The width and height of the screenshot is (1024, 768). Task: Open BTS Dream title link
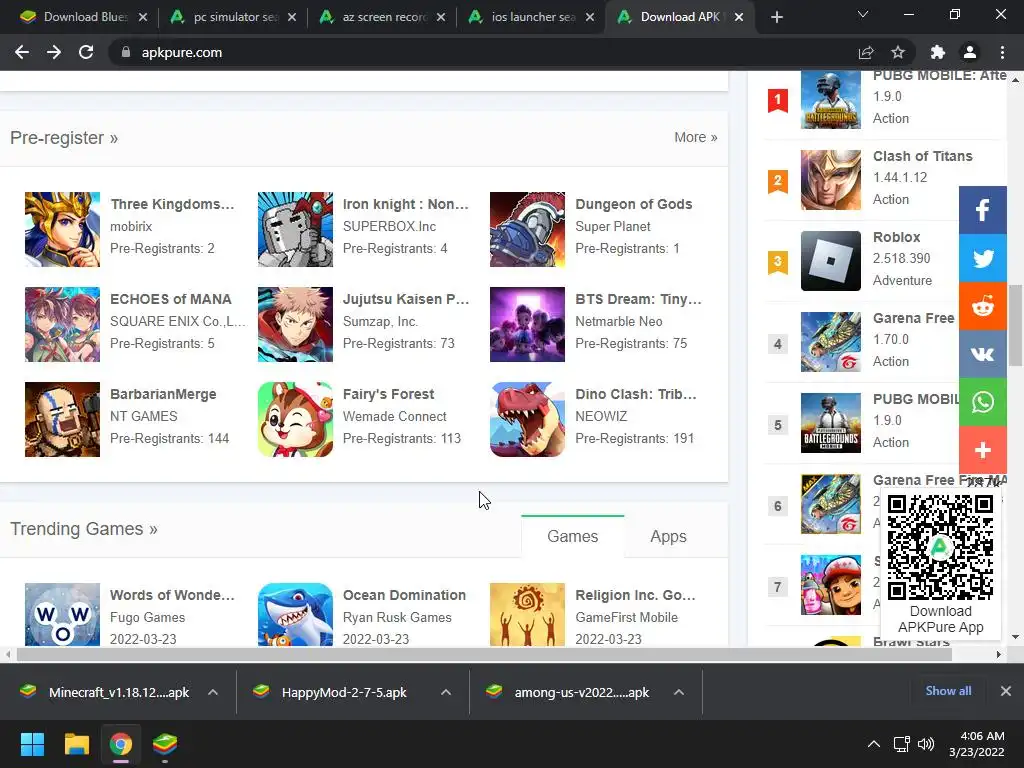click(x=638, y=299)
